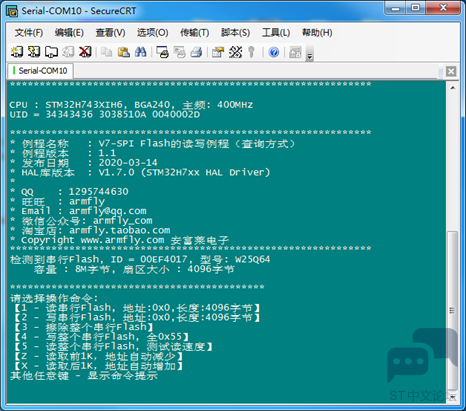Viewport: 466px width, 411px height.
Task: Click the 'CPU : STM32H743XIH6' line
Action: click(131, 105)
